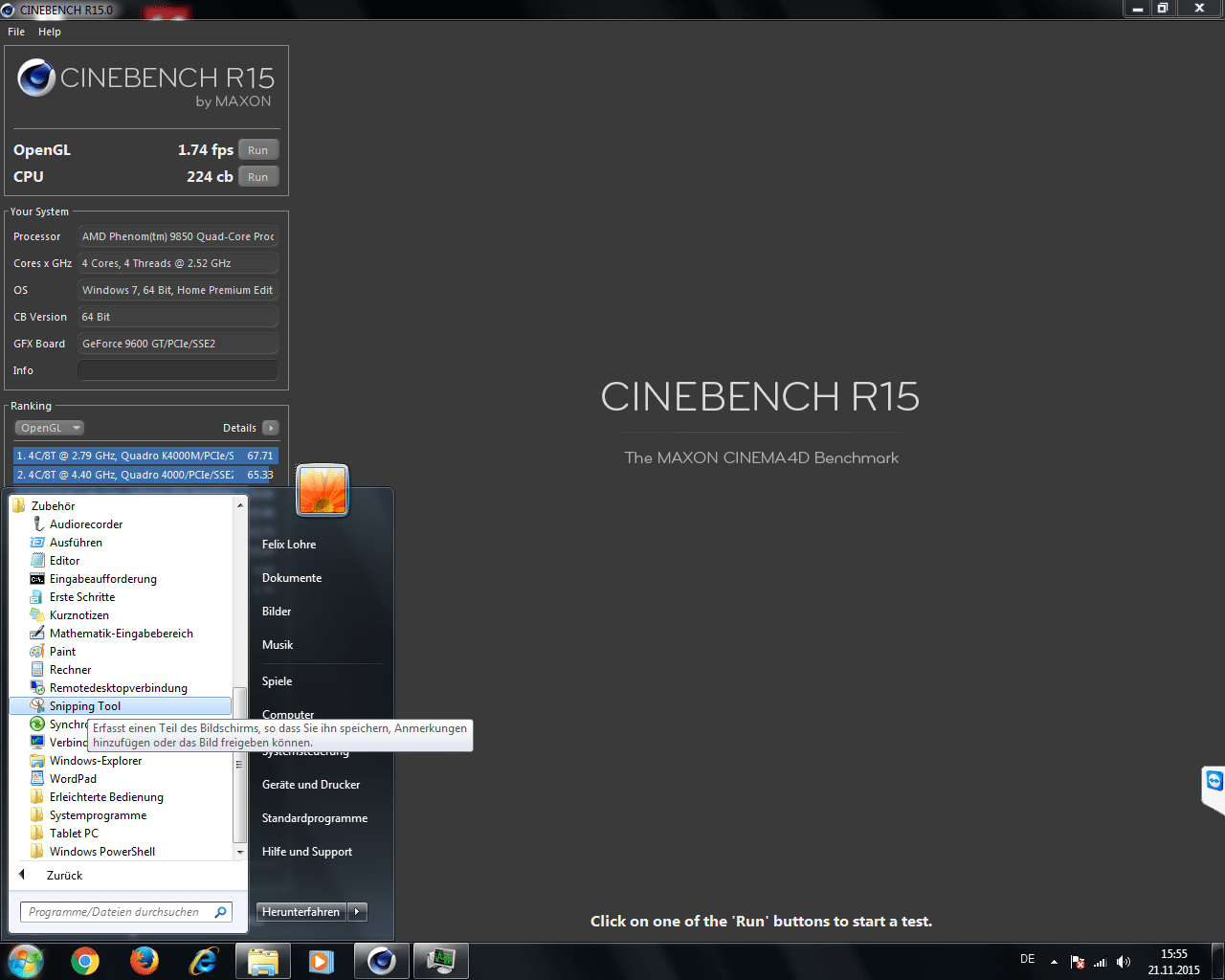This screenshot has width=1225, height=980.
Task: Click the Kurznotizen sticky notes icon
Action: click(37, 615)
